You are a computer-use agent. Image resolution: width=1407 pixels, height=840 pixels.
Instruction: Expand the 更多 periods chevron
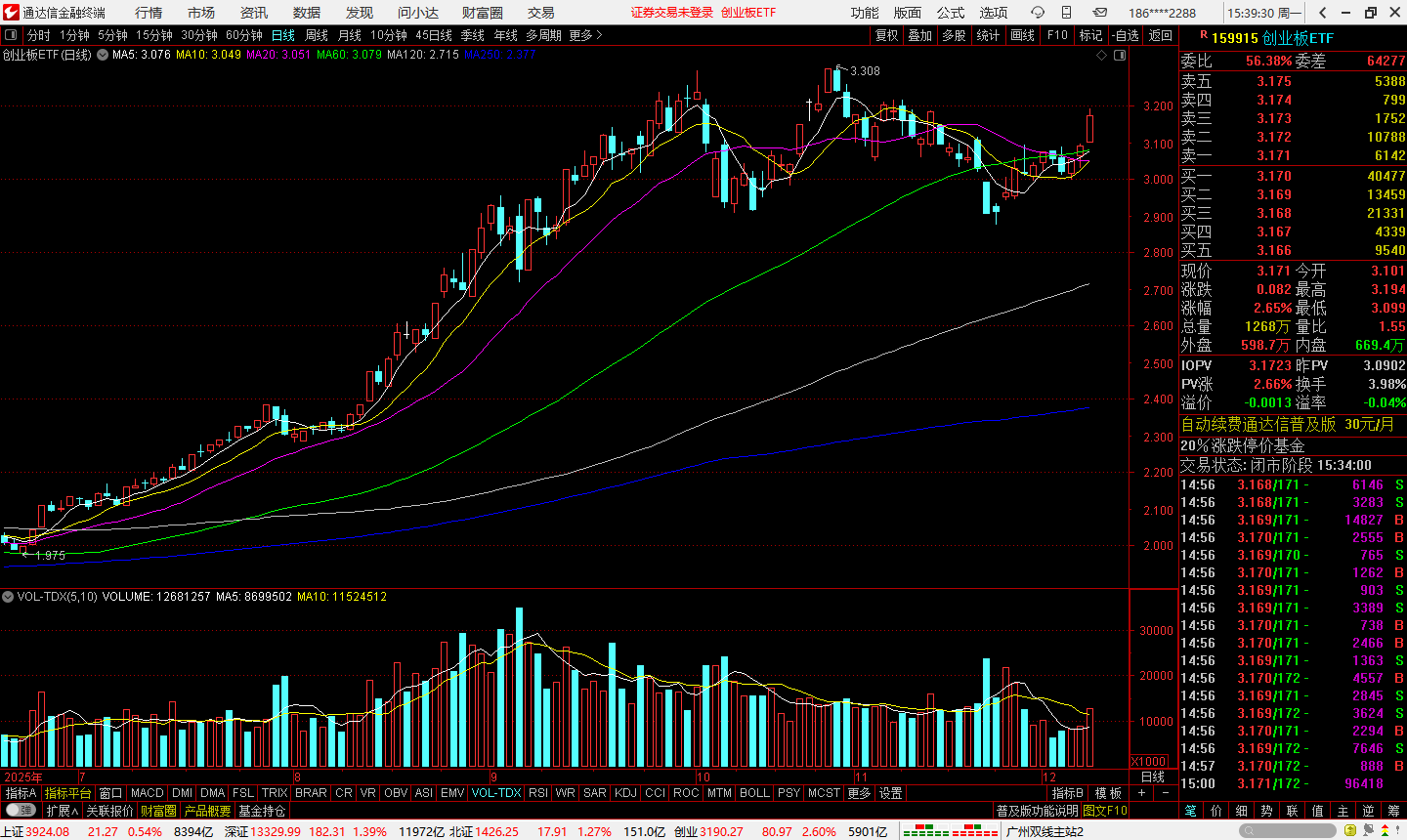(585, 35)
